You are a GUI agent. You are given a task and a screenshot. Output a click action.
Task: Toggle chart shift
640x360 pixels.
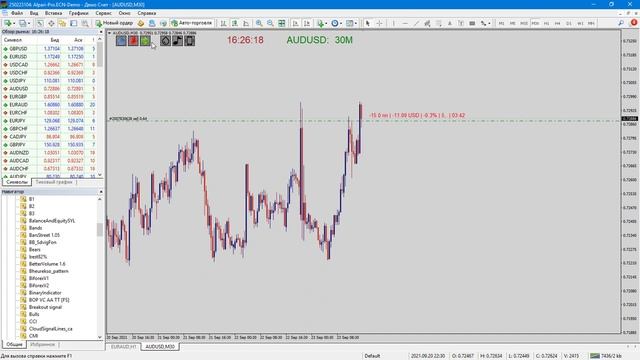(x=307, y=23)
